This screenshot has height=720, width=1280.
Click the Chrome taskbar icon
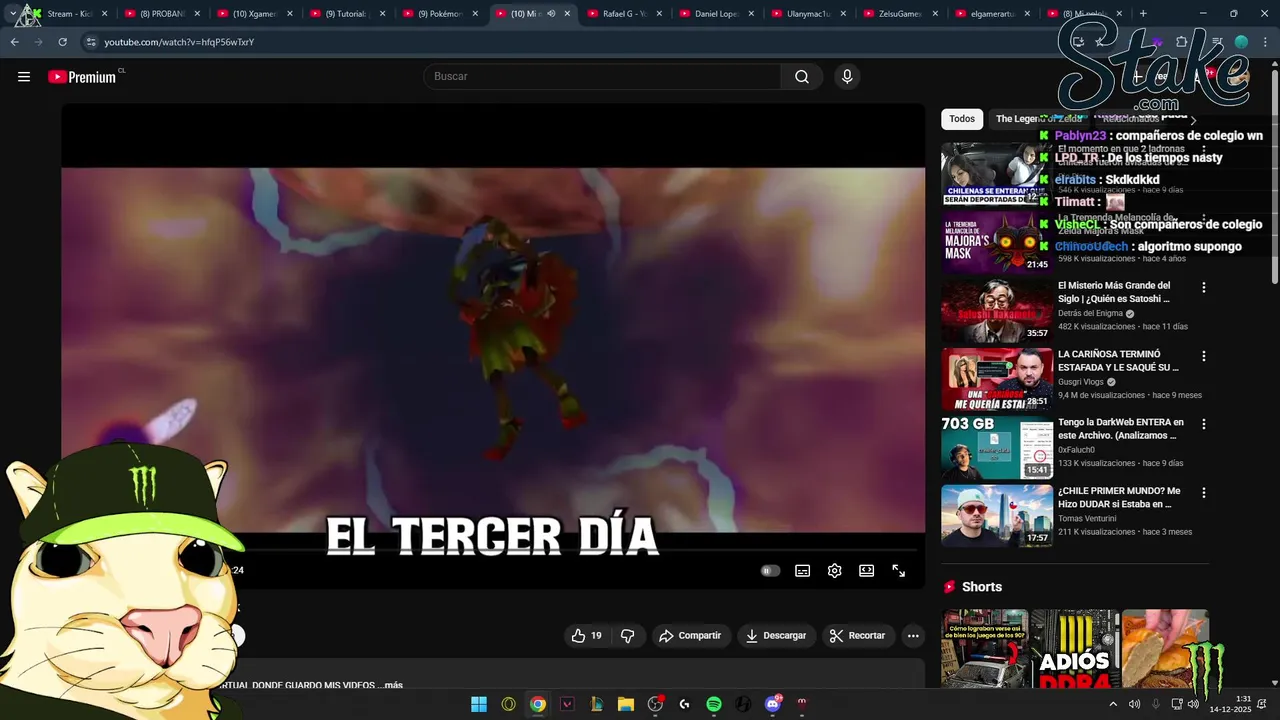538,704
